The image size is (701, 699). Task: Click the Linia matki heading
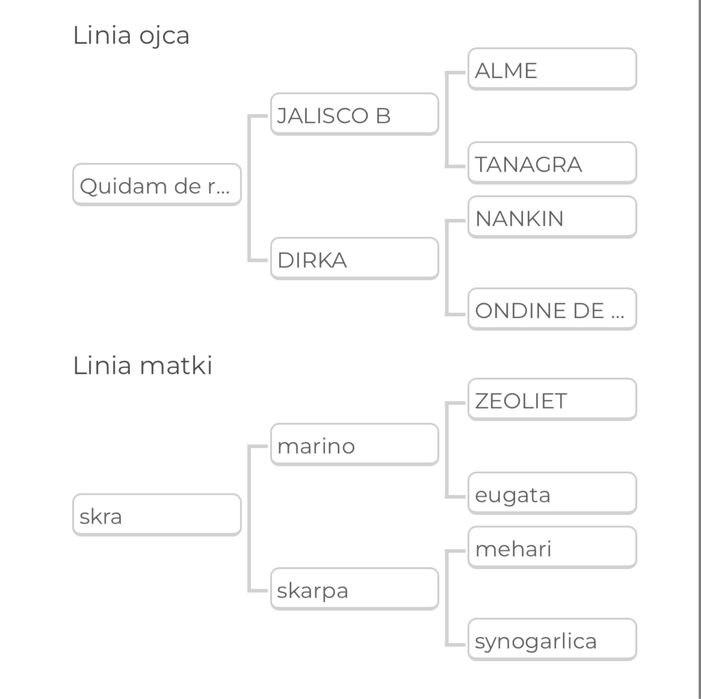click(x=143, y=366)
